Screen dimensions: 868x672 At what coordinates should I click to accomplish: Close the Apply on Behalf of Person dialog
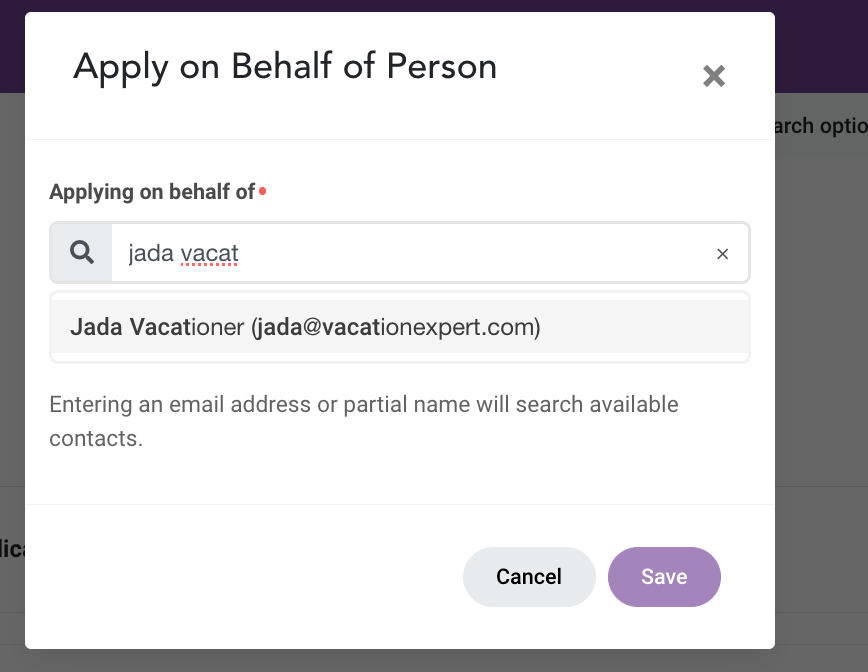pyautogui.click(x=713, y=76)
